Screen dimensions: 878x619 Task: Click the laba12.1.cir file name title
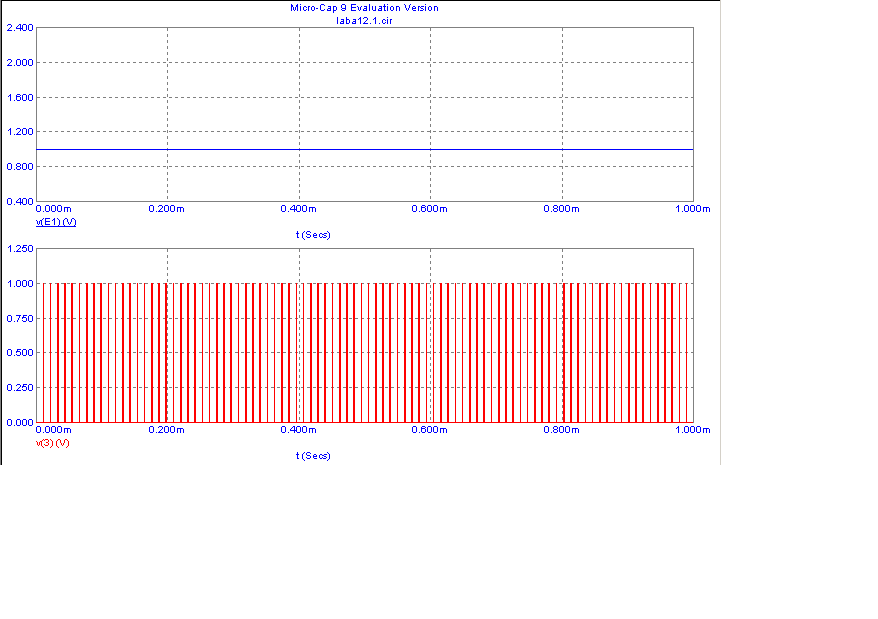pos(364,21)
